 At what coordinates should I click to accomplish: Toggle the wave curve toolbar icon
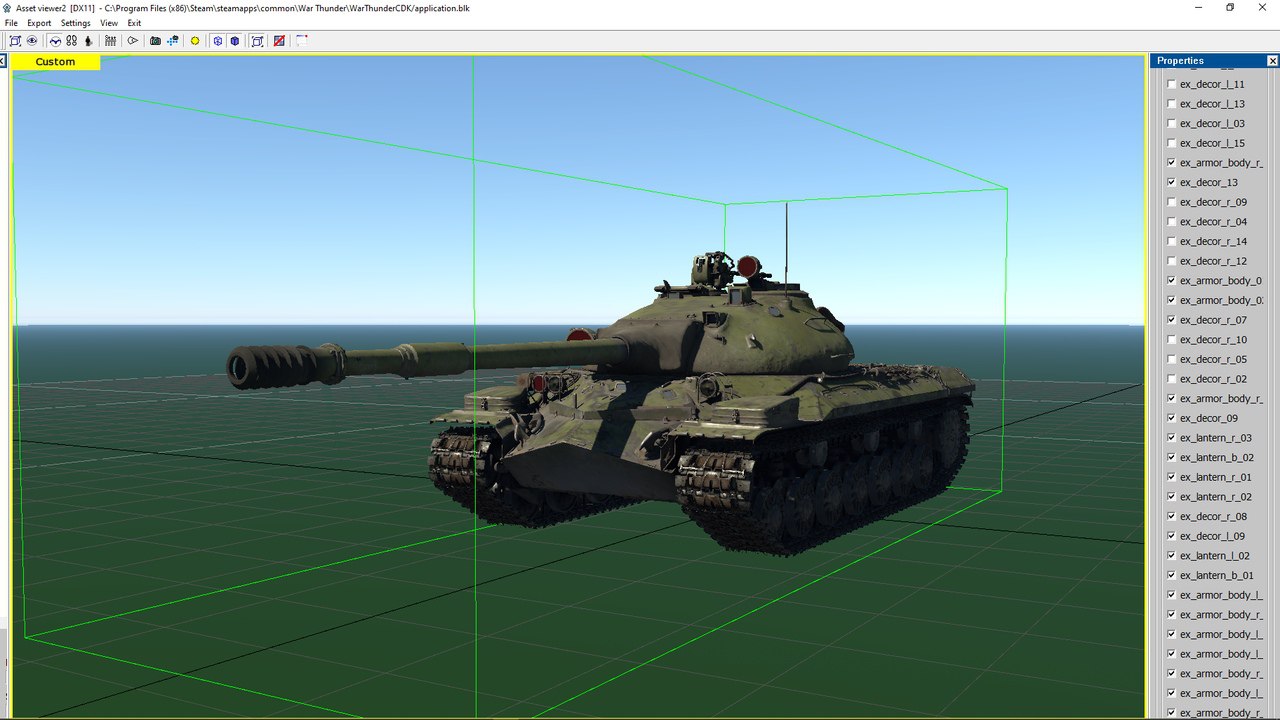[55, 41]
